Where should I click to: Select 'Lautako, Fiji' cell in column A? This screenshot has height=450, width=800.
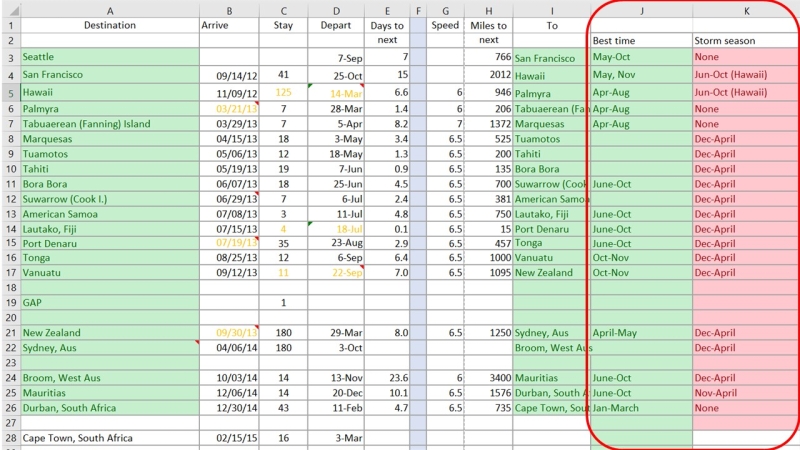pos(110,229)
